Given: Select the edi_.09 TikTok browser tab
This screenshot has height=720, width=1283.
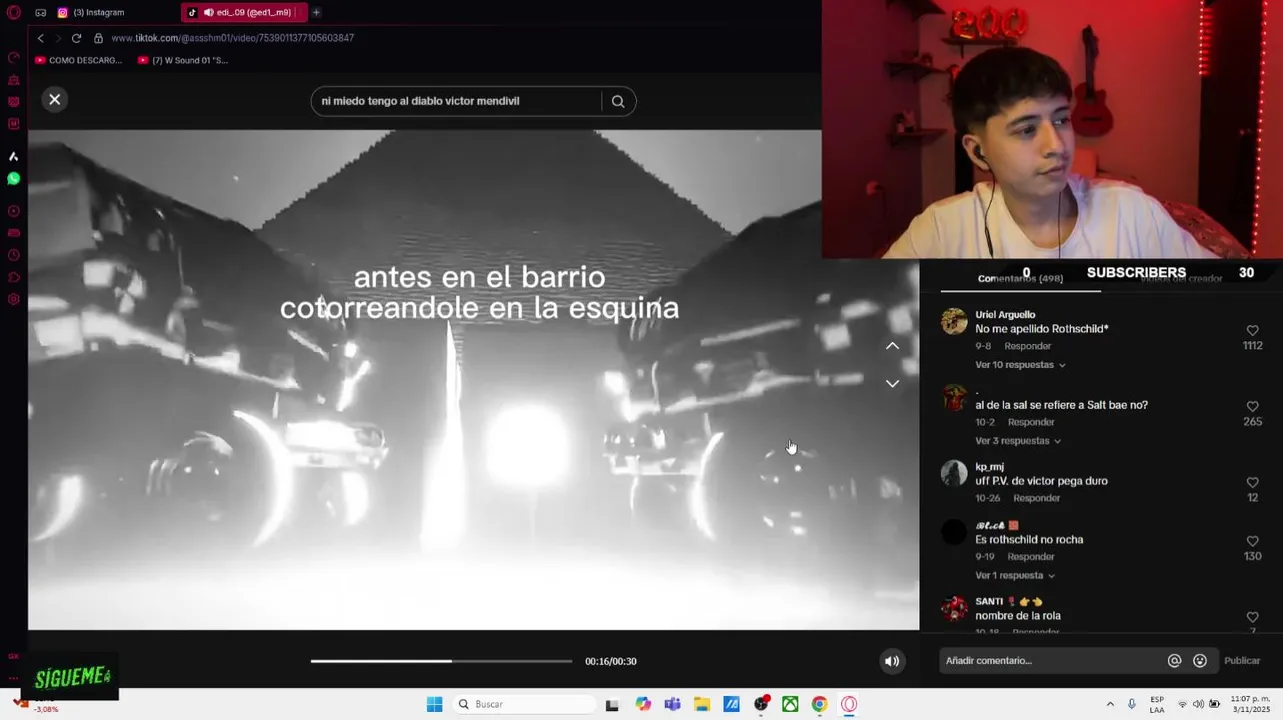Looking at the screenshot, I should [x=243, y=12].
